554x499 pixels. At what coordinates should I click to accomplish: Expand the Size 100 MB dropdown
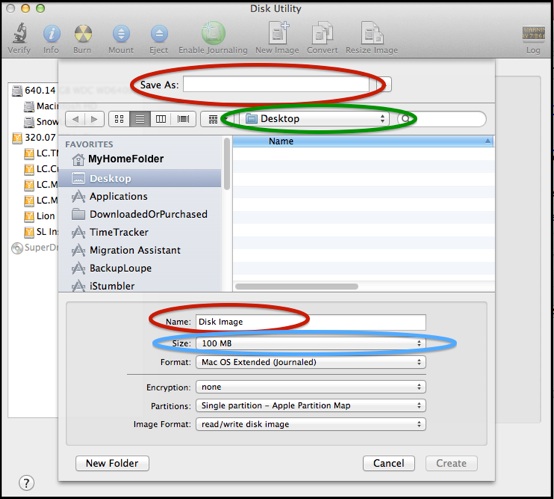(311, 343)
